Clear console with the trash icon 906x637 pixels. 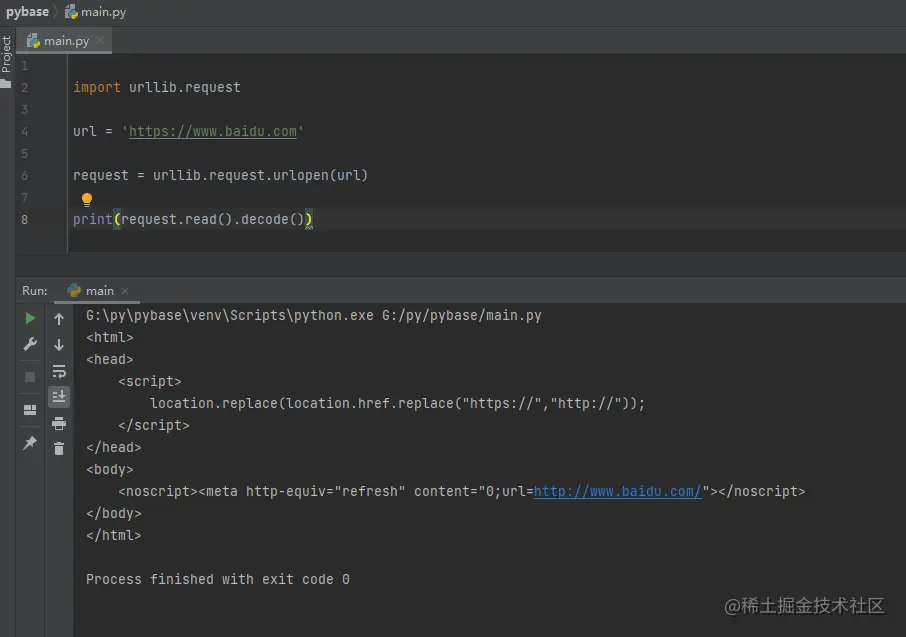(59, 449)
